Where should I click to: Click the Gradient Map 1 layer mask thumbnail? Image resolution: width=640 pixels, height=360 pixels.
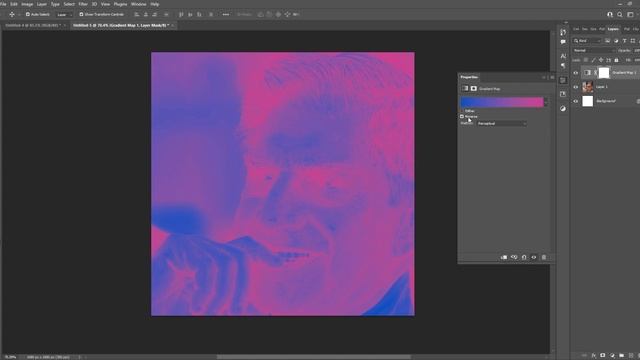(604, 73)
